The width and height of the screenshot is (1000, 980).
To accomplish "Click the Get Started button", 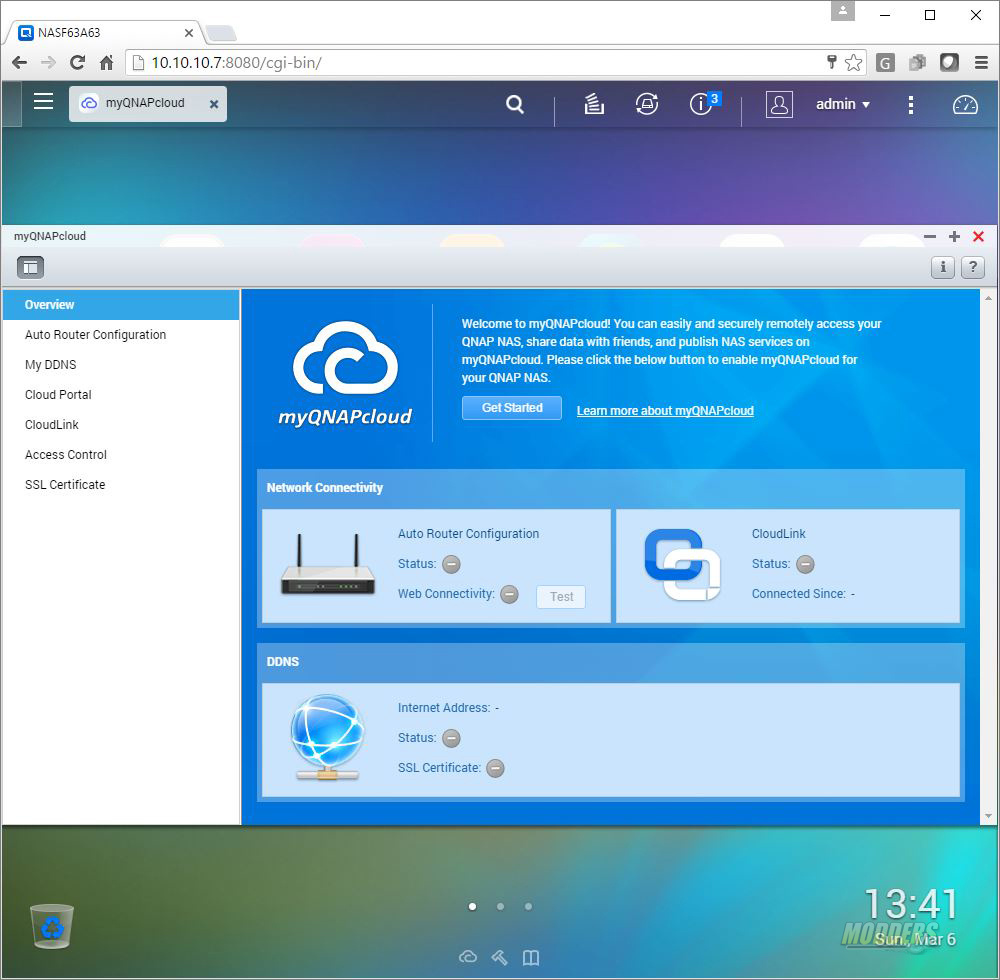I will [511, 408].
